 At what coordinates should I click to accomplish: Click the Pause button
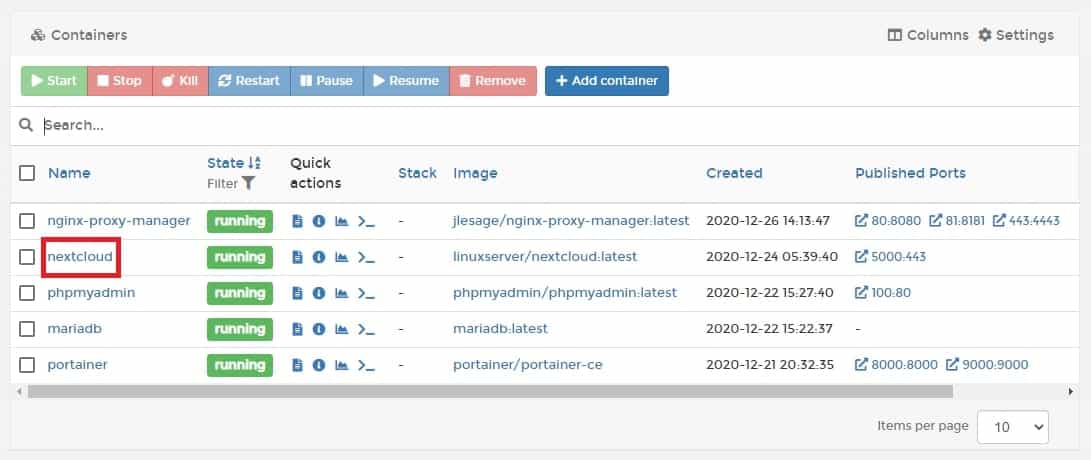click(326, 81)
